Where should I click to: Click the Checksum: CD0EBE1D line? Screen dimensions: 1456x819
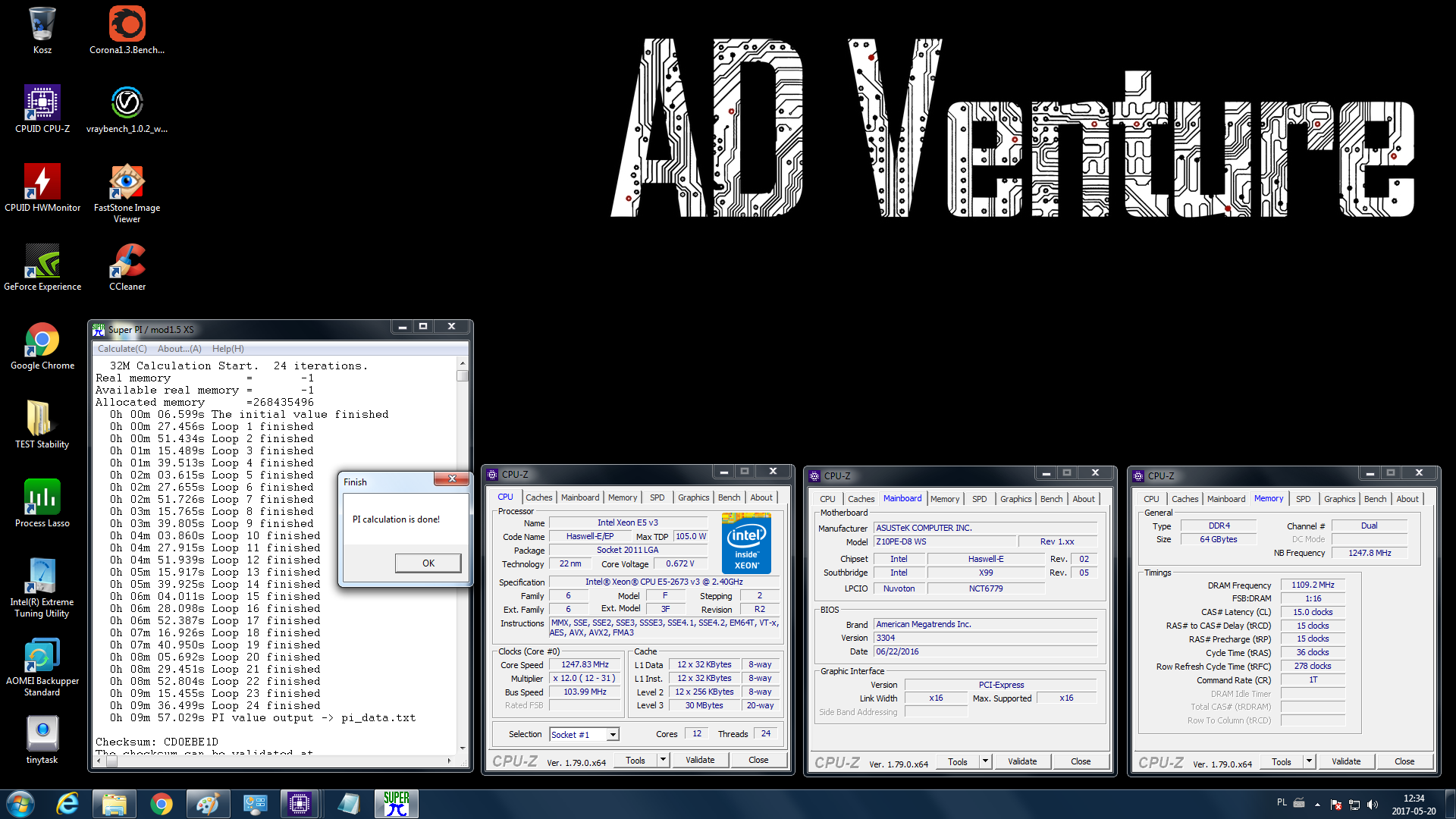point(157,742)
